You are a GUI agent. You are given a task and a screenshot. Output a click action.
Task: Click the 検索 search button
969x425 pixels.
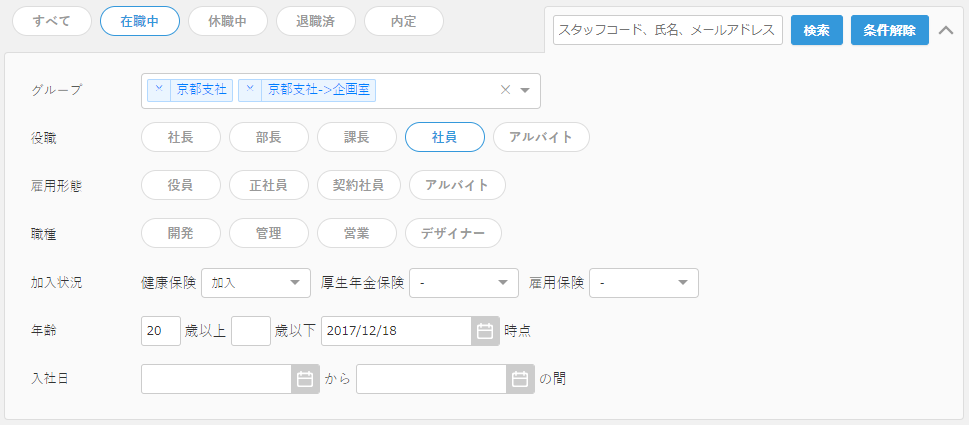817,30
